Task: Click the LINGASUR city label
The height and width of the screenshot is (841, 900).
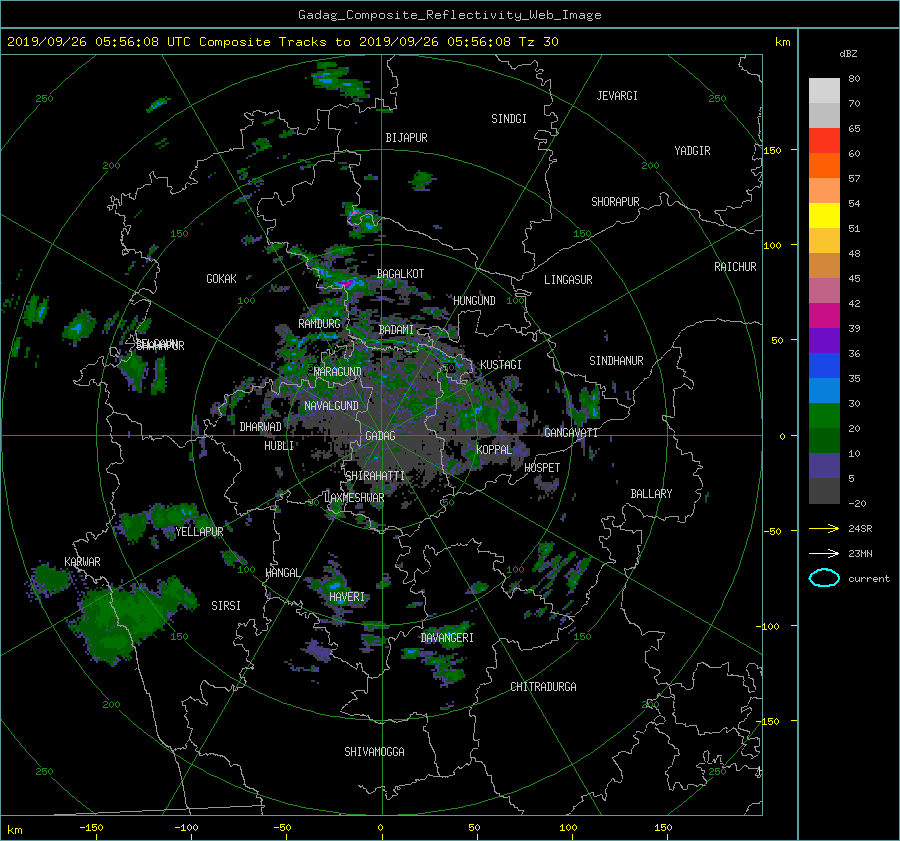Action: pos(568,280)
